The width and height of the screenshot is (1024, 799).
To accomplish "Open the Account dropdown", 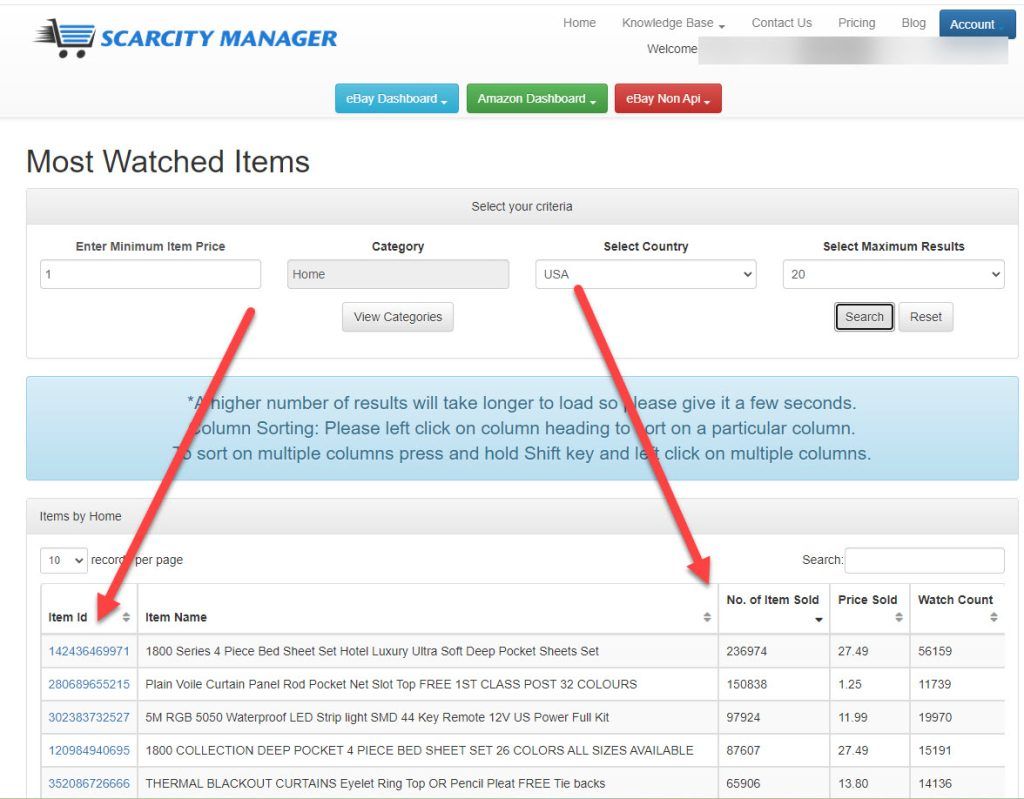I will coord(977,24).
